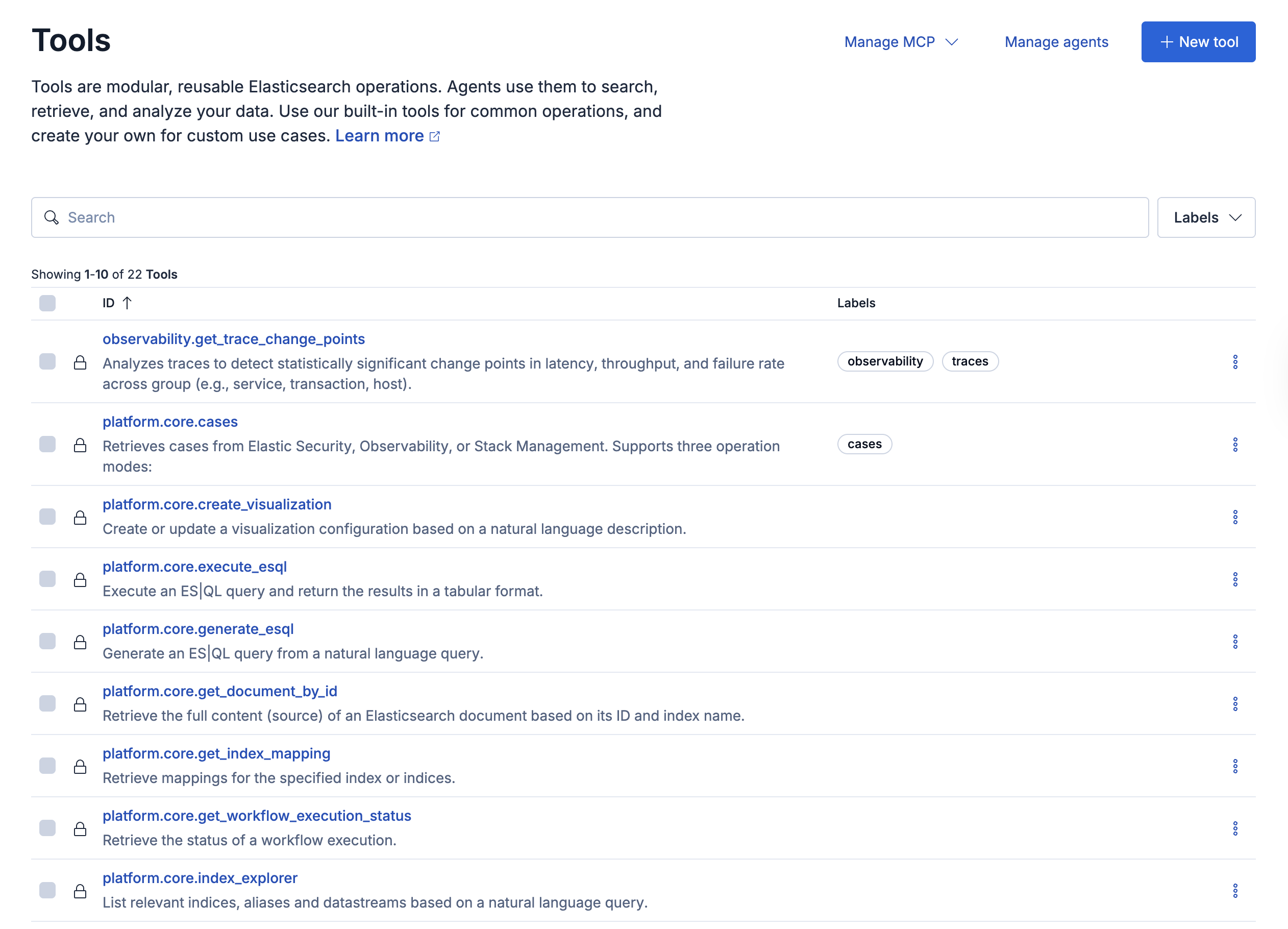The height and width of the screenshot is (929, 1288).
Task: Click the search magnifier icon
Action: (52, 217)
